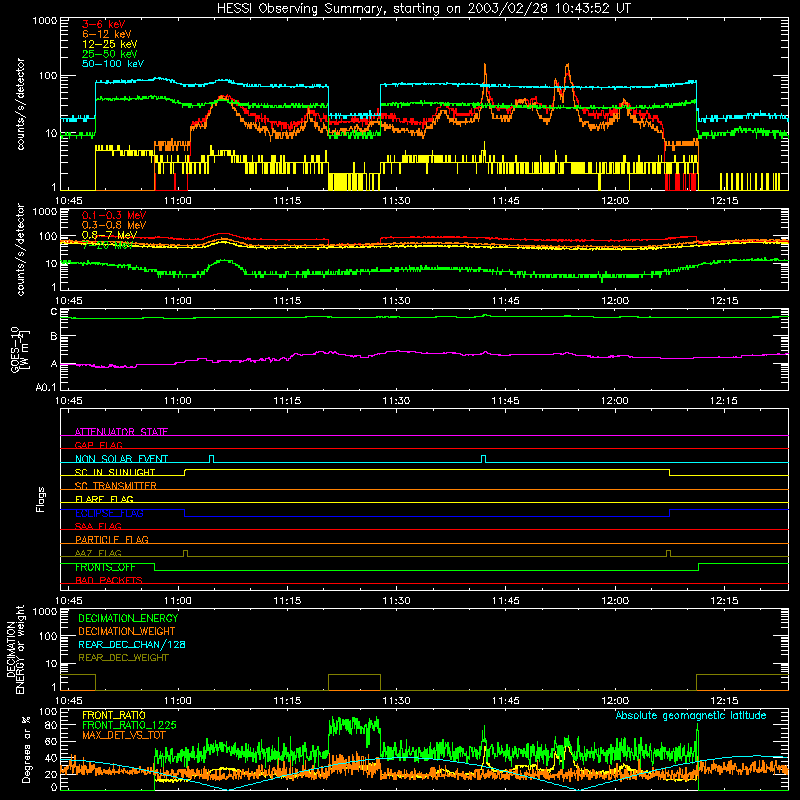Click the GOES-10 axis label
Image resolution: width=800 pixels, height=800 pixels.
(19, 349)
